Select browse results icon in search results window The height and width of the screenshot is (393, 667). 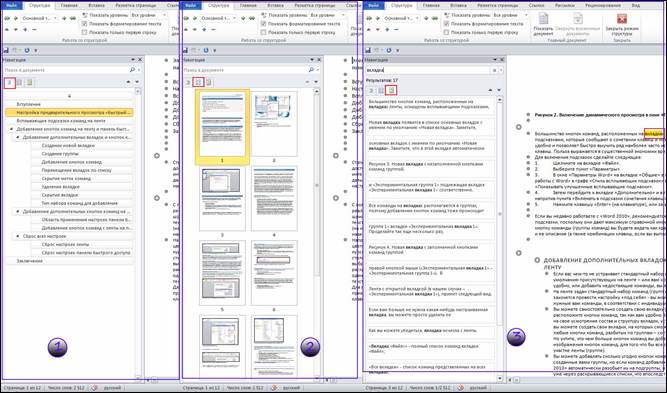pyautogui.click(x=392, y=90)
